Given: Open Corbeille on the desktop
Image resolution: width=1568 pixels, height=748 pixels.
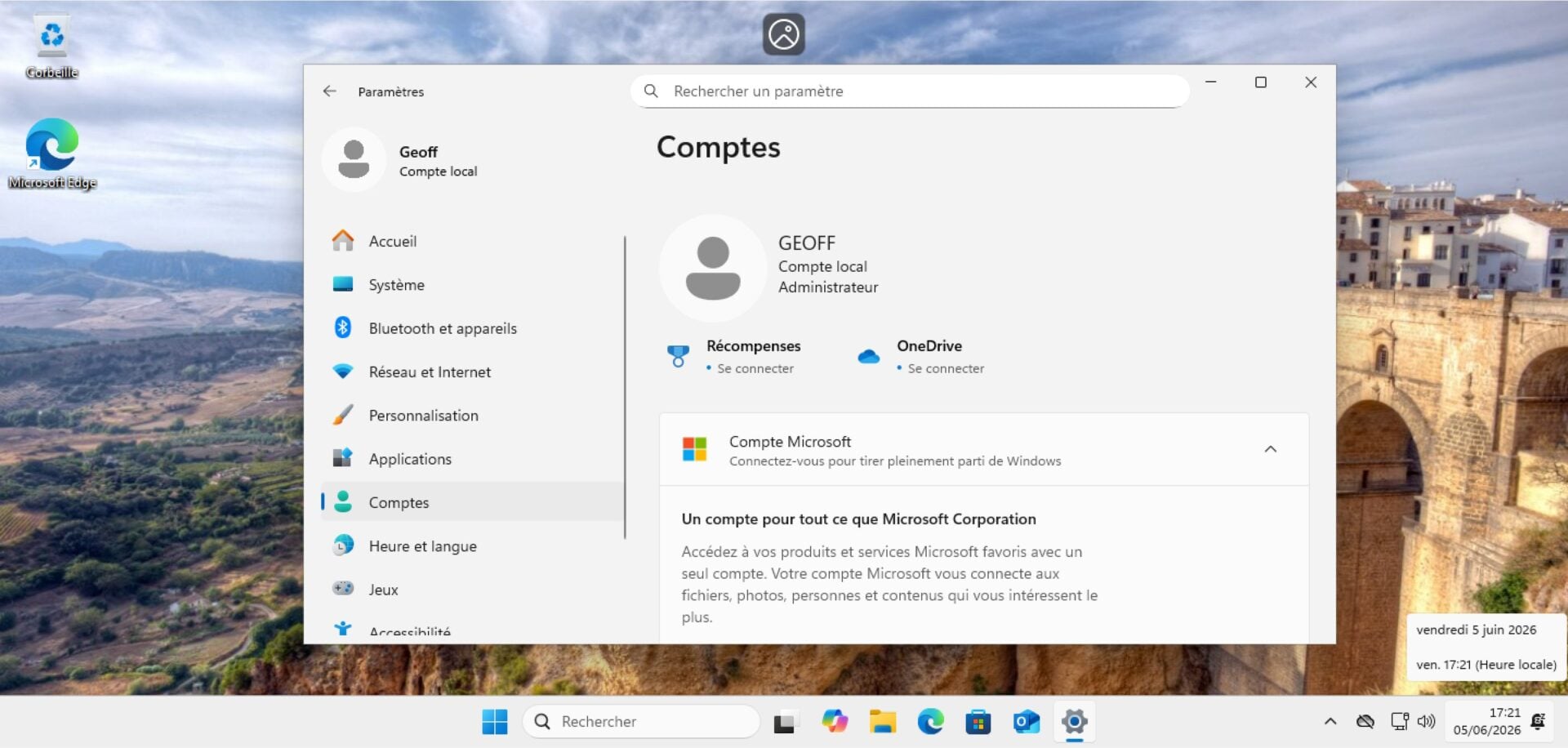Looking at the screenshot, I should coord(51,47).
